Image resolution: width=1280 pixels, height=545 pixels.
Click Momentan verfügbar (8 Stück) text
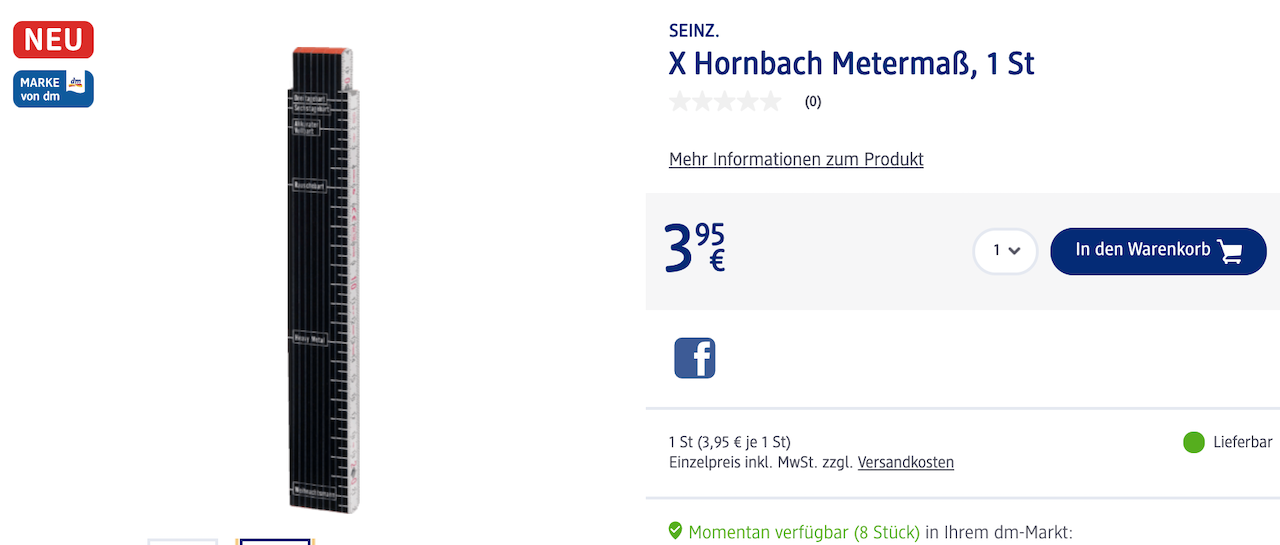coord(803,533)
